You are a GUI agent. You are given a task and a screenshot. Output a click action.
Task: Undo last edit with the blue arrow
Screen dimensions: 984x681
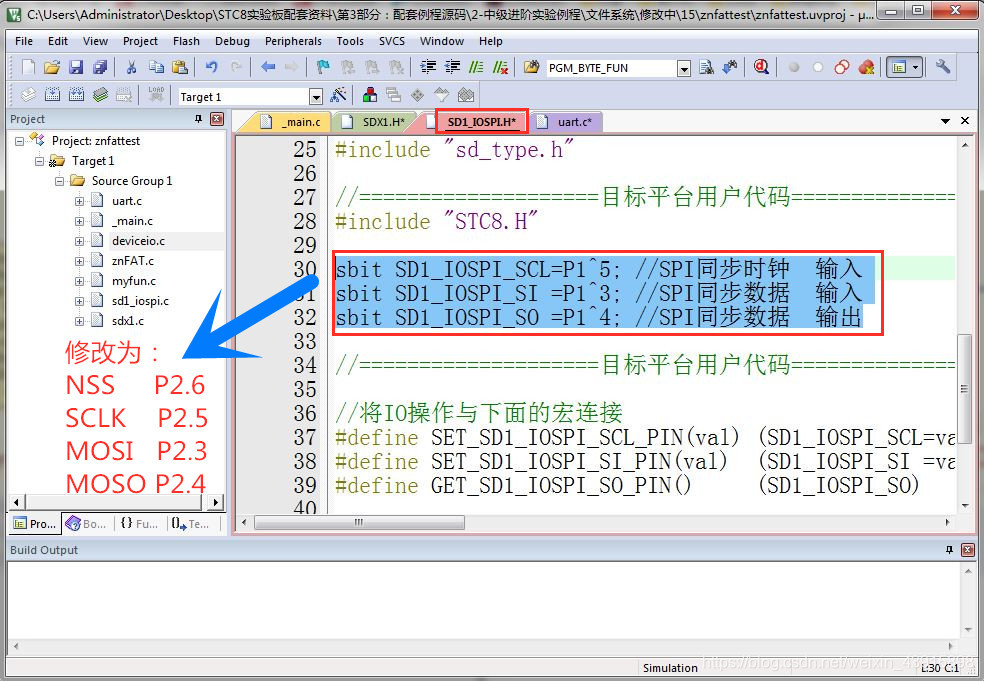click(x=211, y=67)
